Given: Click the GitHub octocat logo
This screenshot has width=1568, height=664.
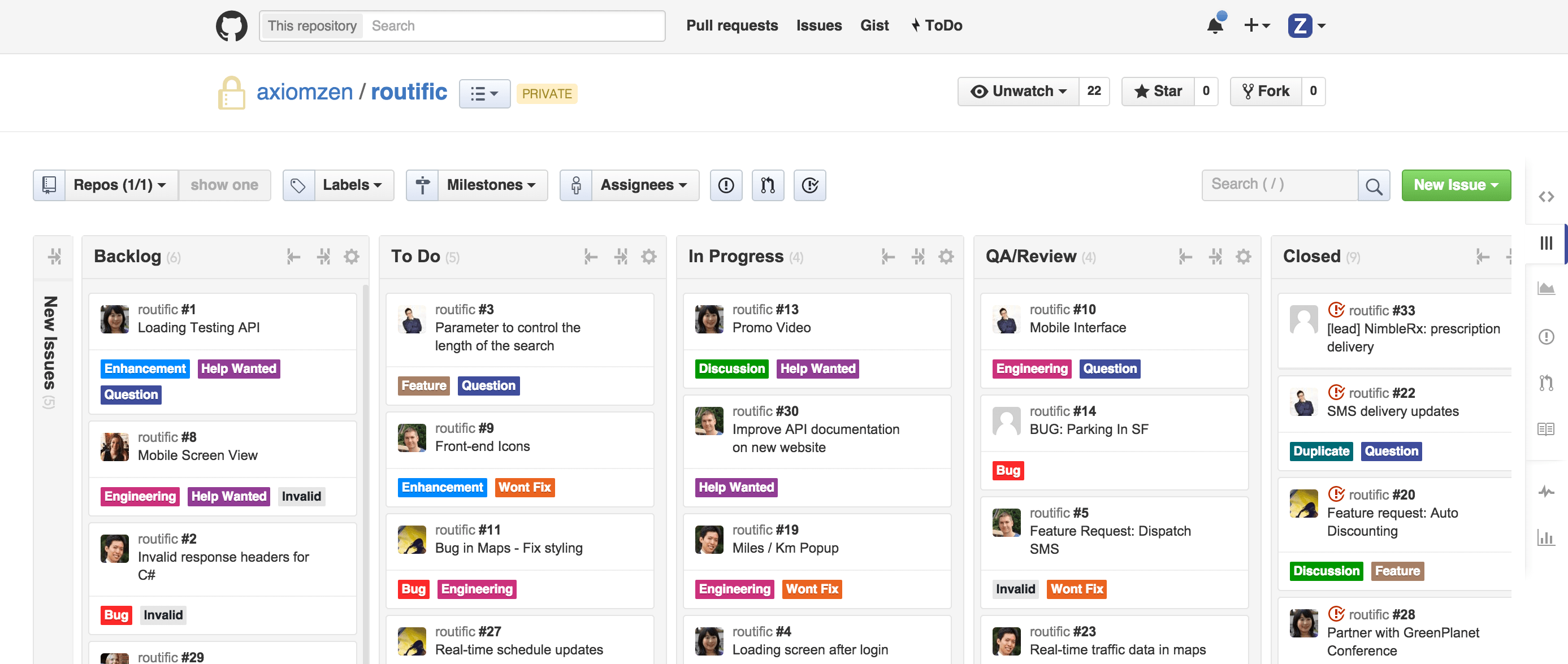Looking at the screenshot, I should (231, 25).
